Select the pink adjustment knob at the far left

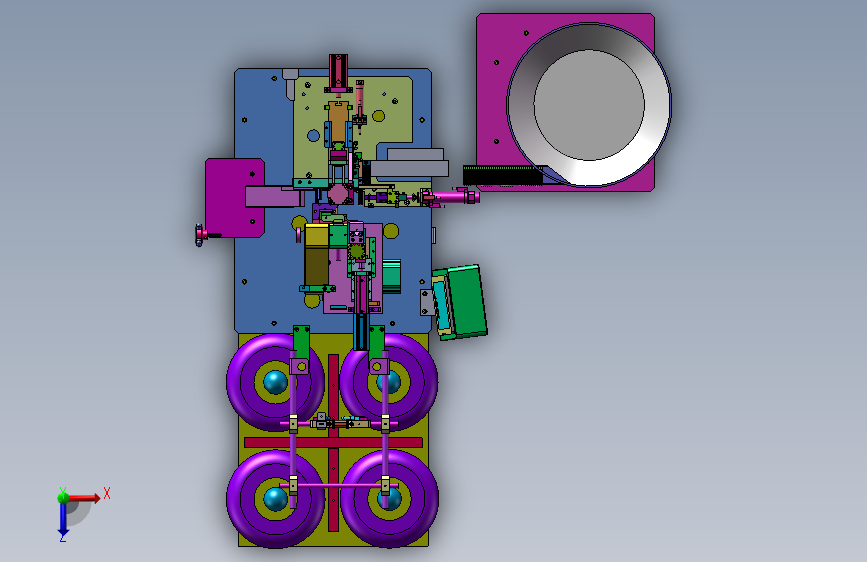[200, 235]
